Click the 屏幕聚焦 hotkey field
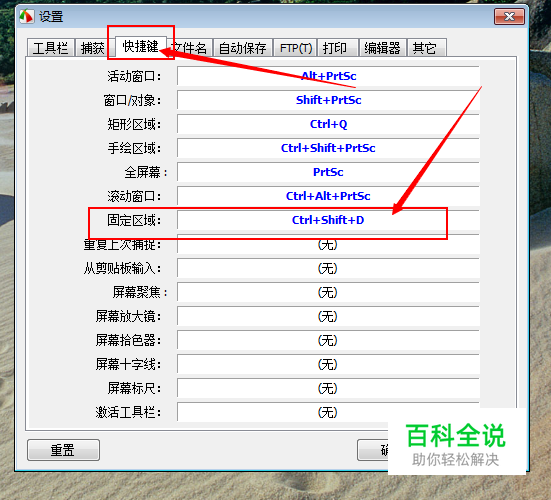The image size is (551, 500). pyautogui.click(x=329, y=292)
